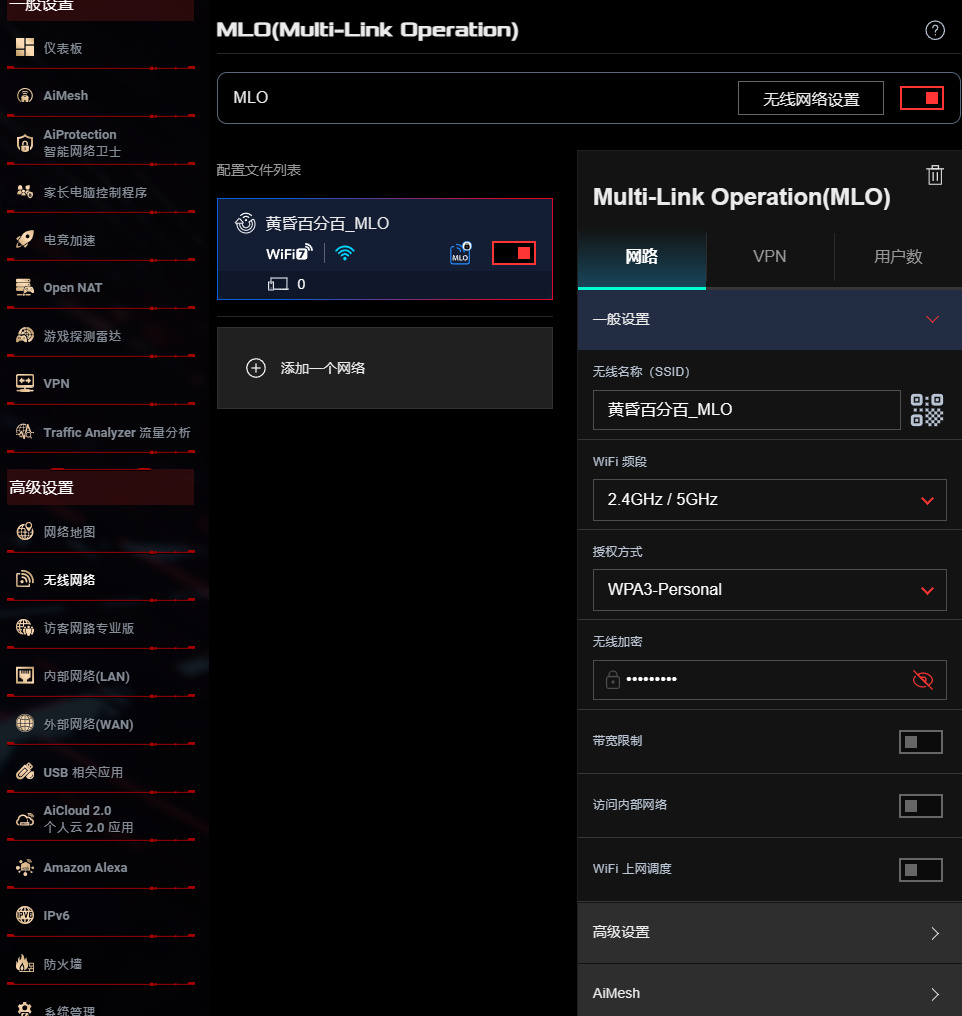962x1016 pixels.
Task: Enable 带宽限制 toggle
Action: [921, 742]
